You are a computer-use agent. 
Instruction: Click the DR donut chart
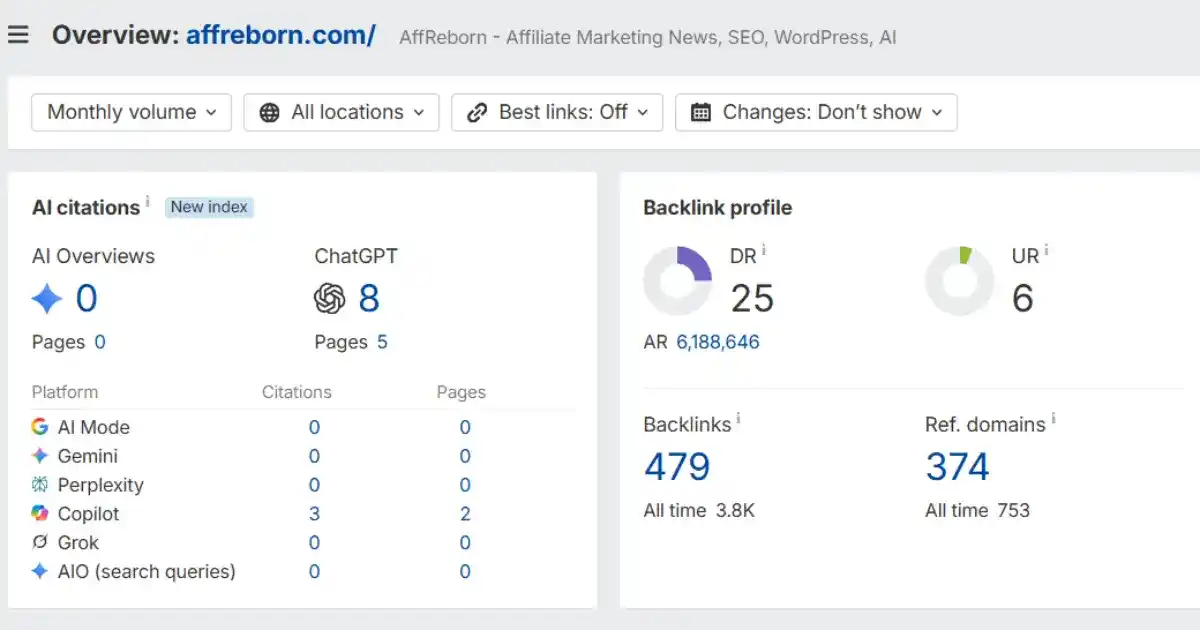[x=678, y=281]
